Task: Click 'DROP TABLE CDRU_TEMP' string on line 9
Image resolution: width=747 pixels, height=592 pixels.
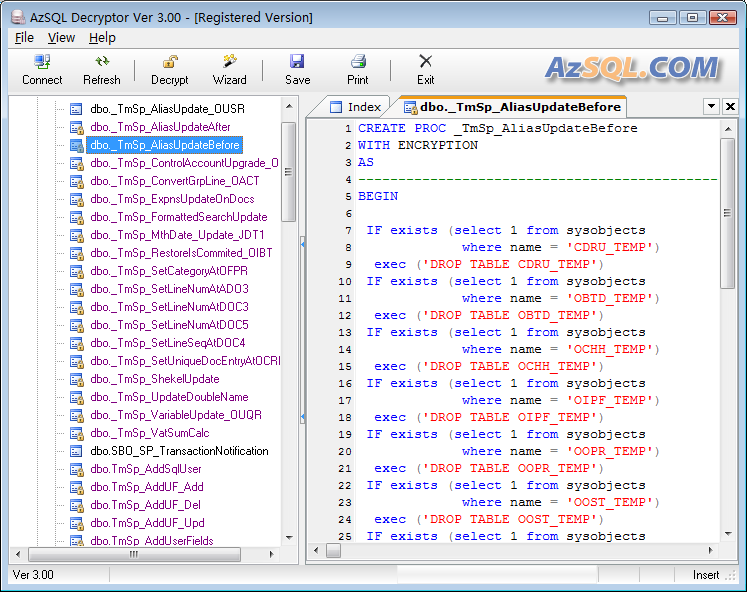Action: [x=510, y=264]
